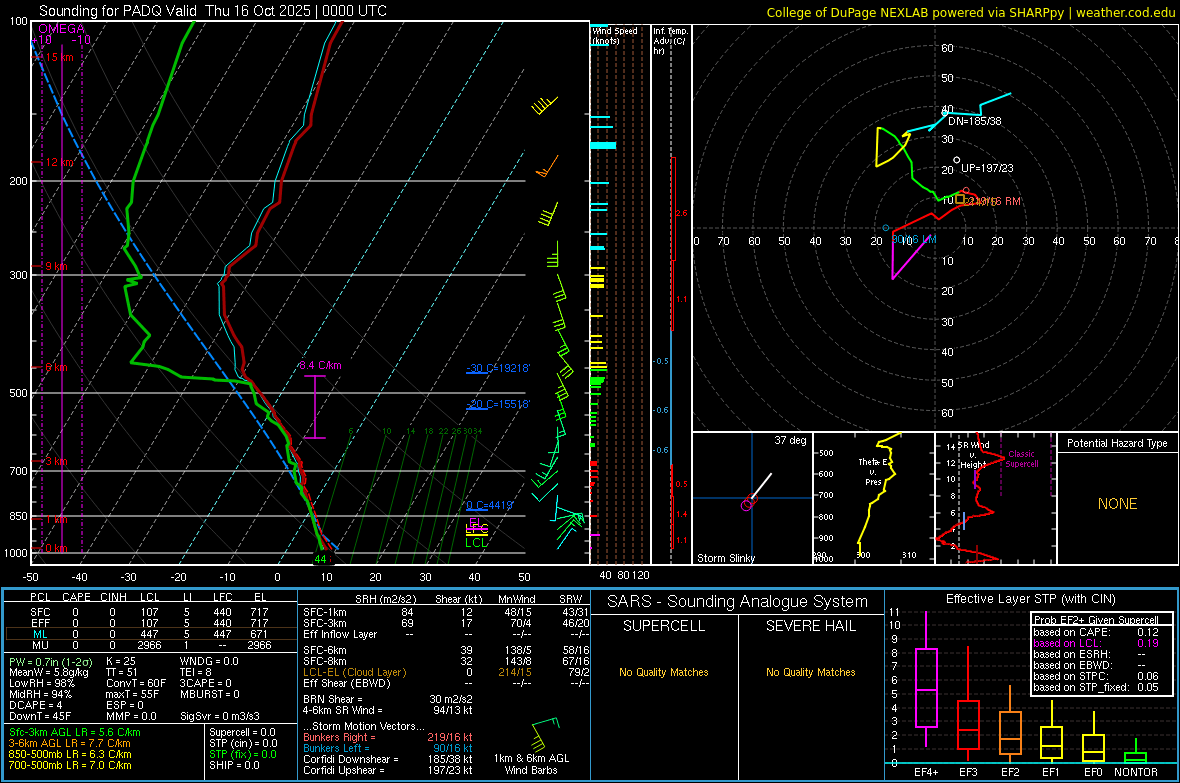Screen dimensions: 1180x783
Task: Click the Theta-E v. Pres inset label
Action: click(873, 471)
